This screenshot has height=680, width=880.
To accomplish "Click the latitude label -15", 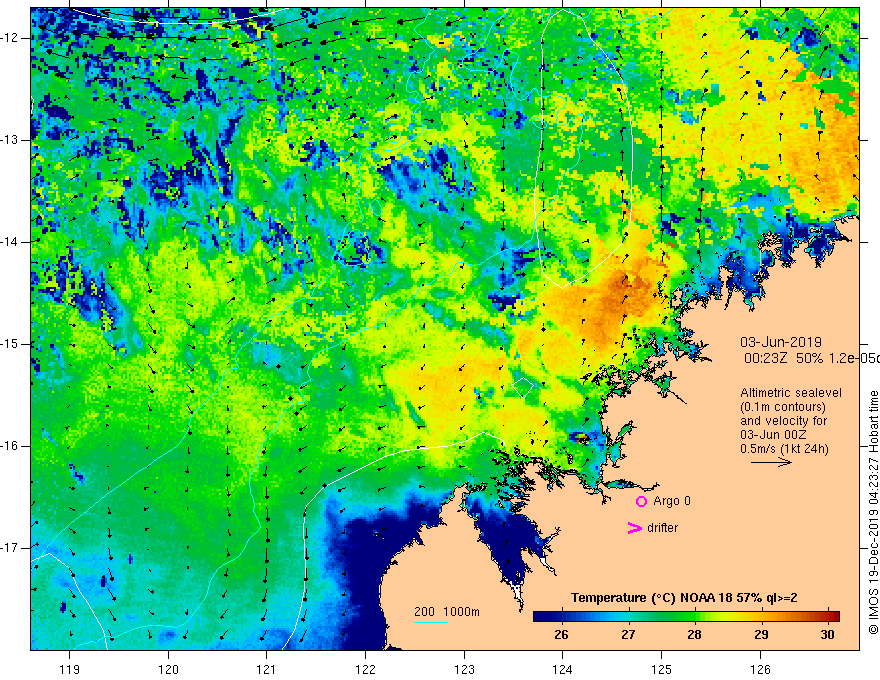I will [10, 344].
